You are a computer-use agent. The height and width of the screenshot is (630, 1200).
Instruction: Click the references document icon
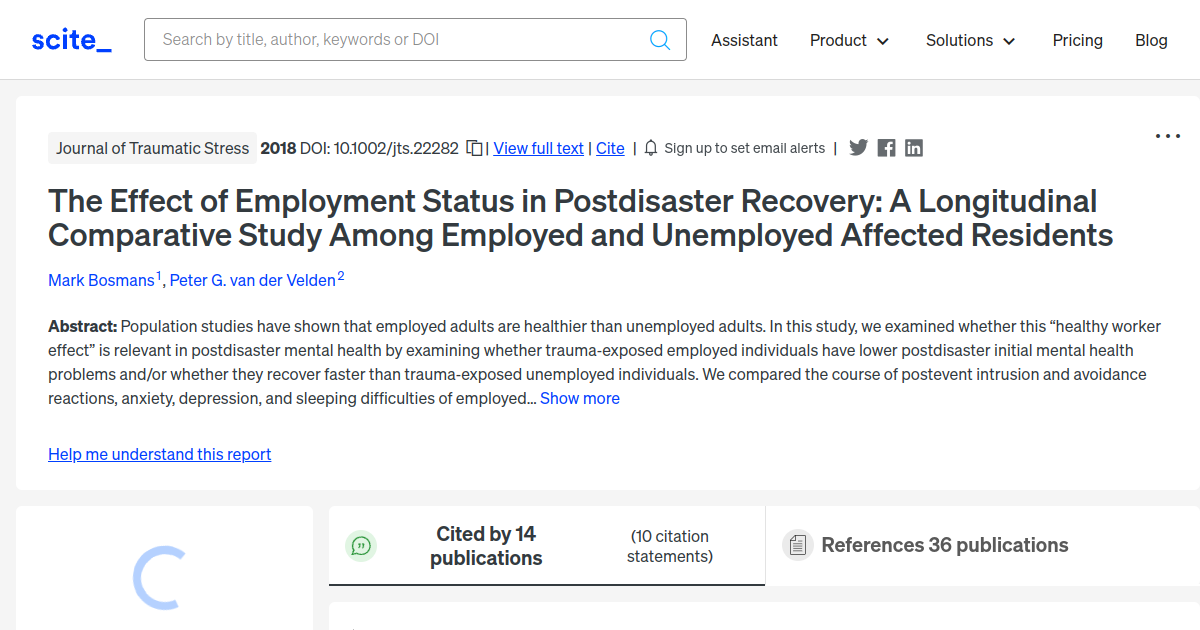pyautogui.click(x=797, y=544)
